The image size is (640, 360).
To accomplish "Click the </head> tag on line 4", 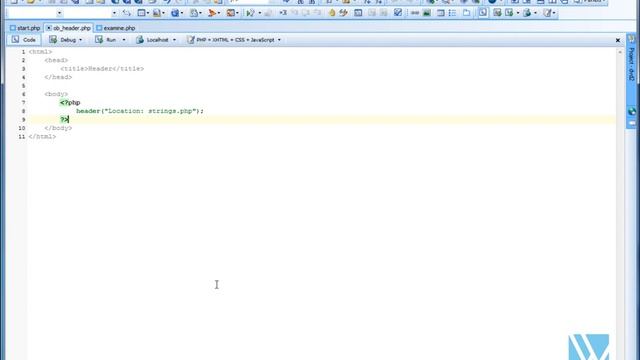I will pyautogui.click(x=58, y=77).
